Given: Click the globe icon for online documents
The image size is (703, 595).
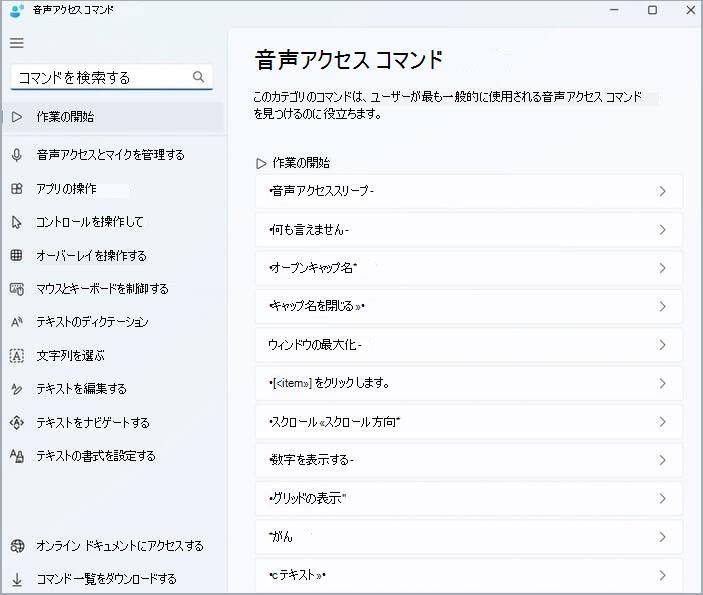Looking at the screenshot, I should (x=17, y=546).
